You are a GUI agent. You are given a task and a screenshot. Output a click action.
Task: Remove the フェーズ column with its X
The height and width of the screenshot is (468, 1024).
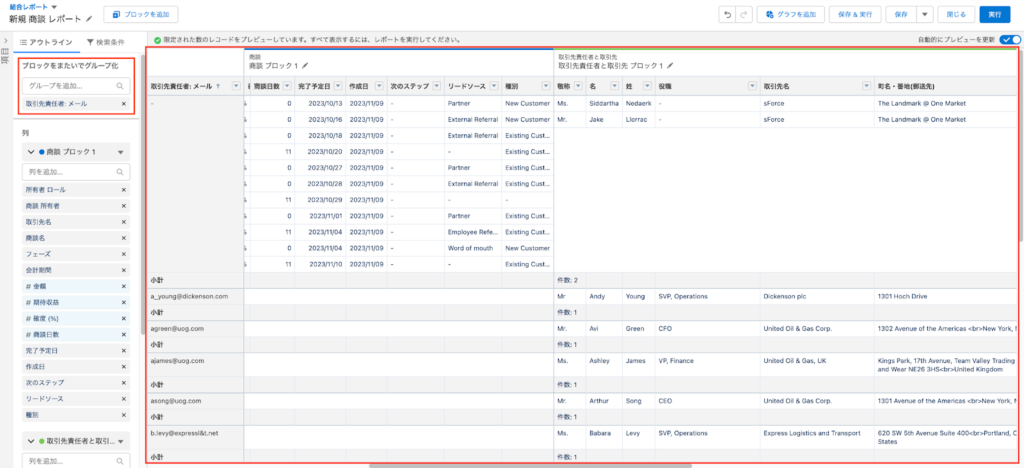(x=123, y=254)
